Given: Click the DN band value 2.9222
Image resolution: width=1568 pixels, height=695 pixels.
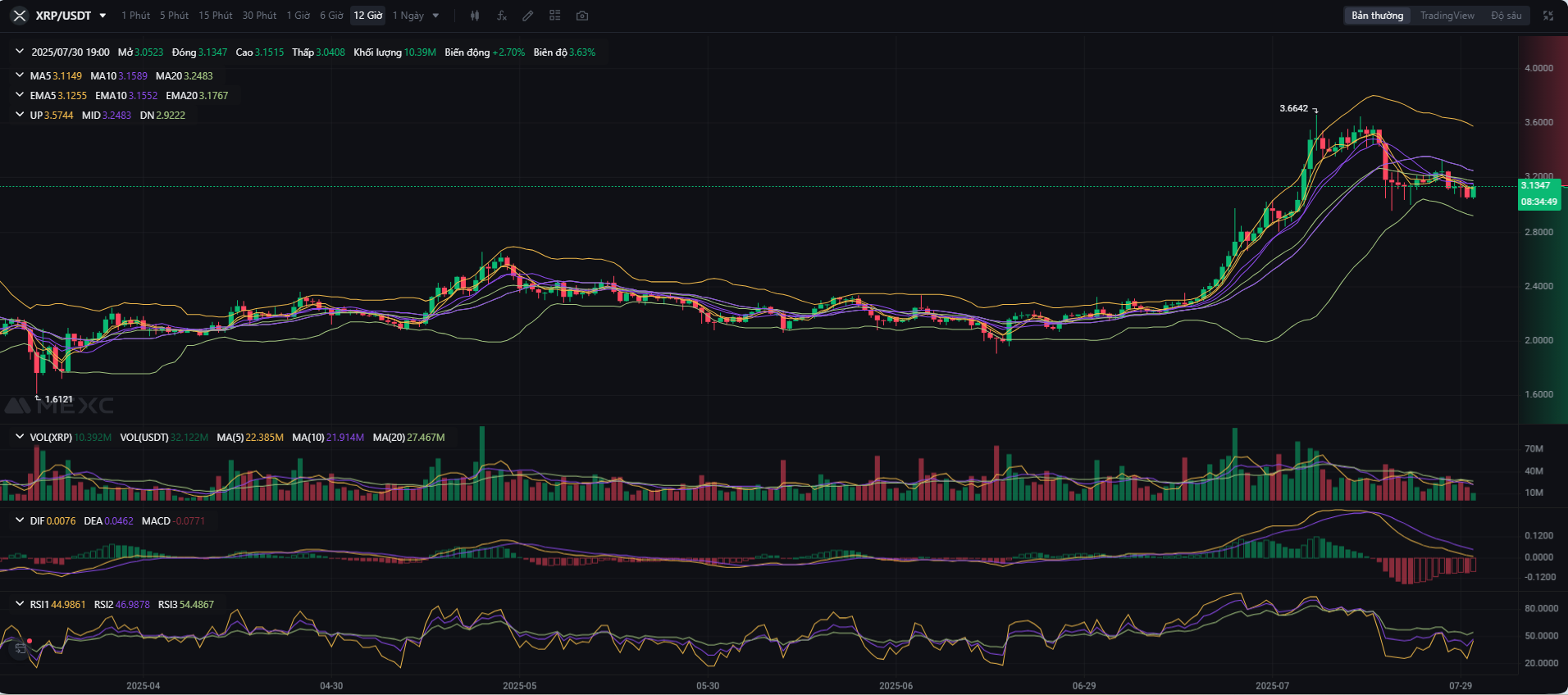Looking at the screenshot, I should (171, 116).
